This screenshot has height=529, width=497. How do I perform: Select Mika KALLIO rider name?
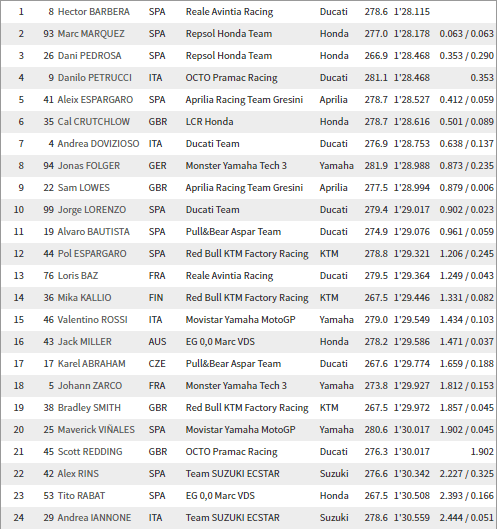[84, 298]
